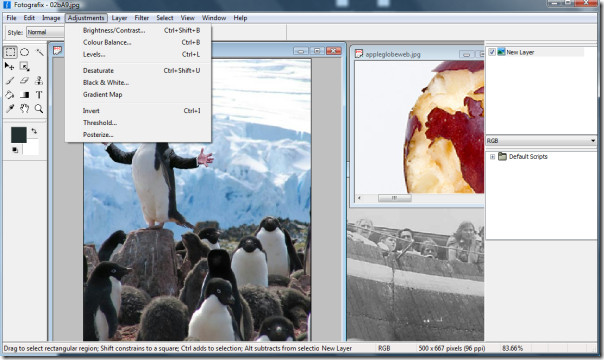The image size is (604, 360).
Task: Expand the Default Scripts tree node
Action: point(492,157)
